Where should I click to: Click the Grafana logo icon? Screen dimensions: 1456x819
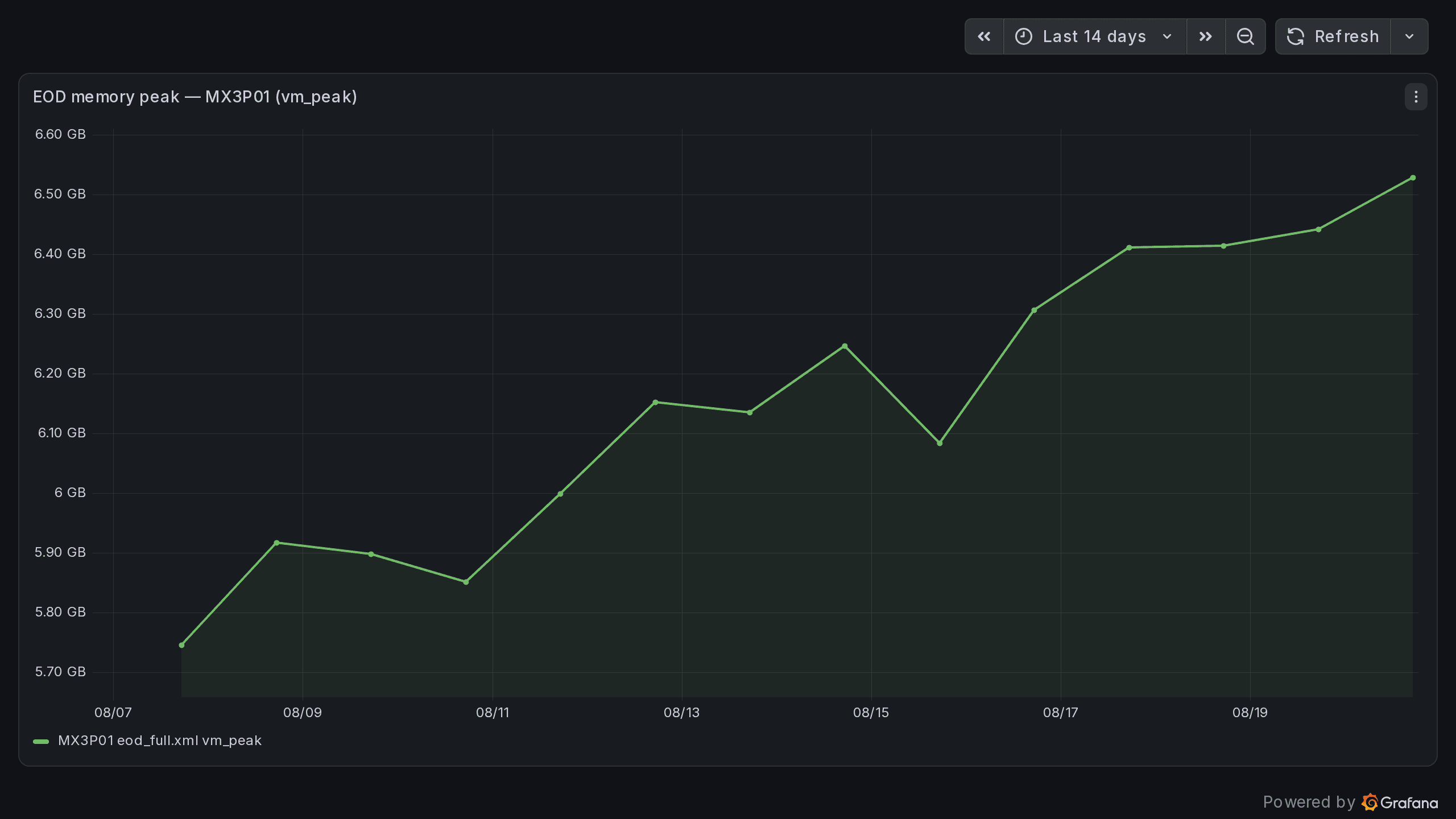1370,802
